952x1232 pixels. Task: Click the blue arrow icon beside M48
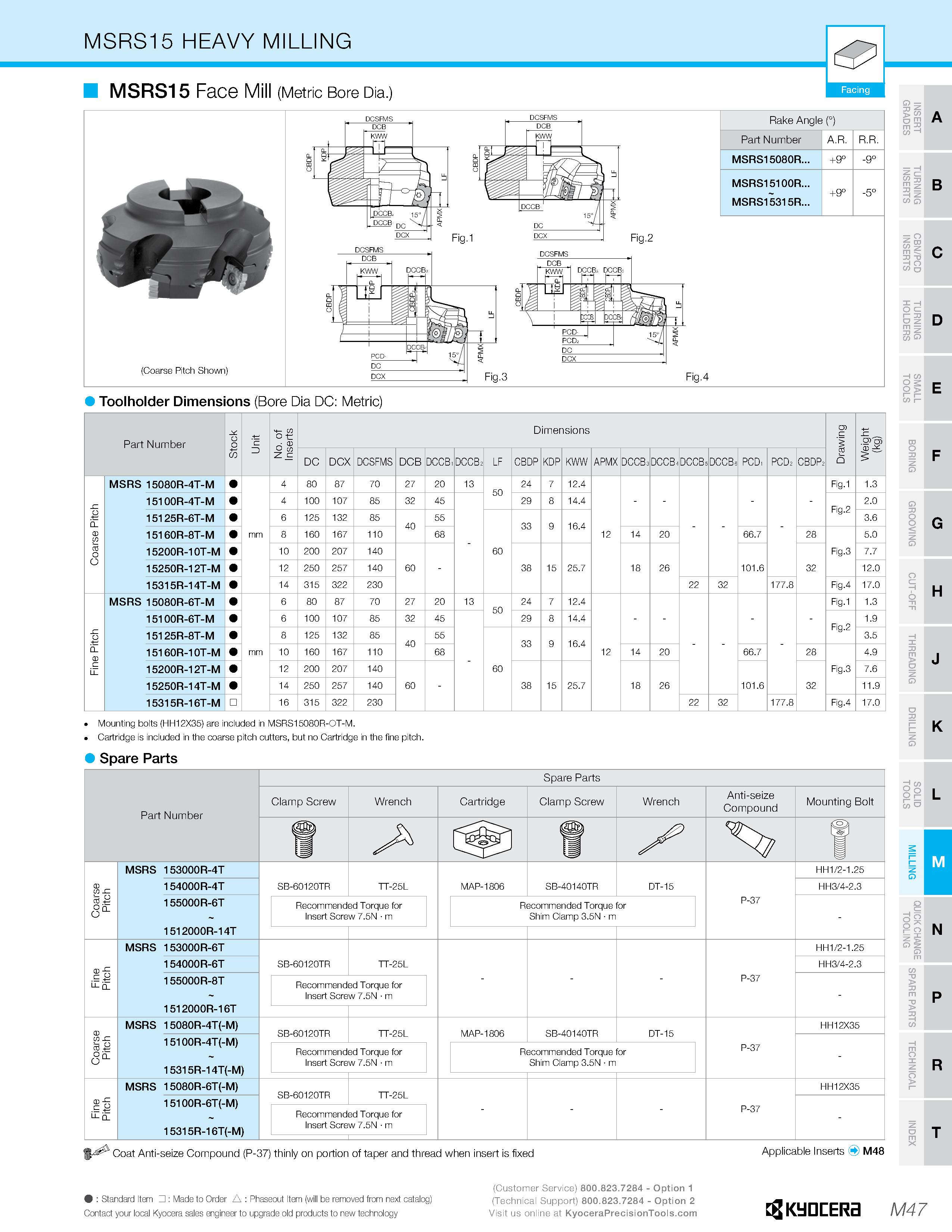point(854,1151)
